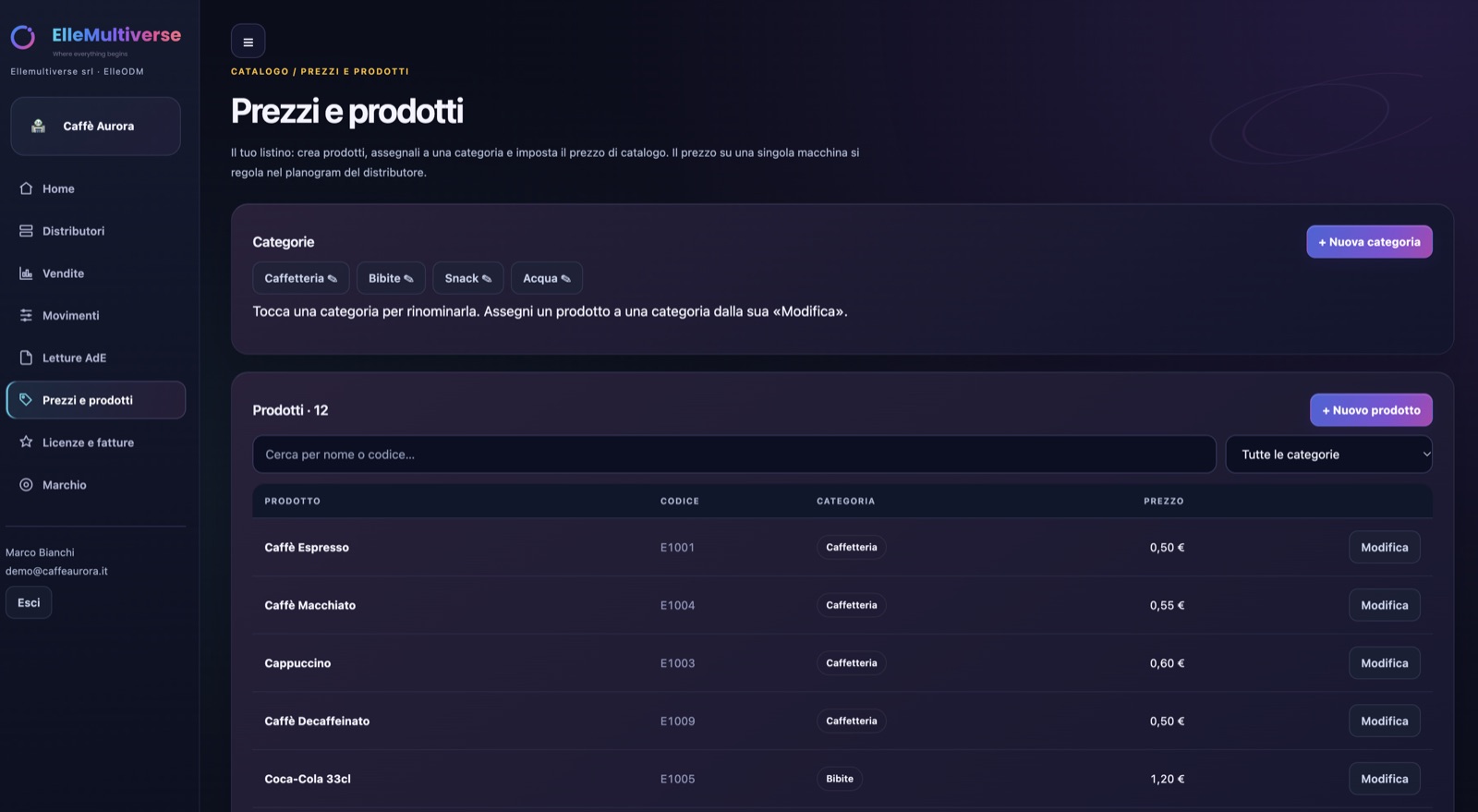
Task: Click the Prezzi e prodotti tag icon
Action: tap(26, 400)
